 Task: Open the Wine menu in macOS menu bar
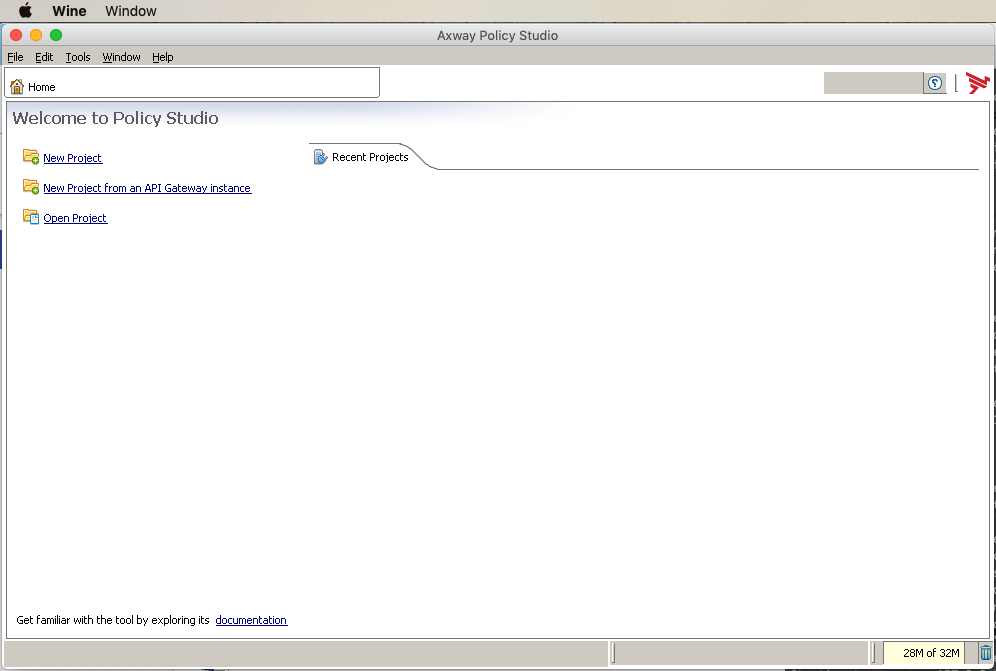tap(69, 11)
